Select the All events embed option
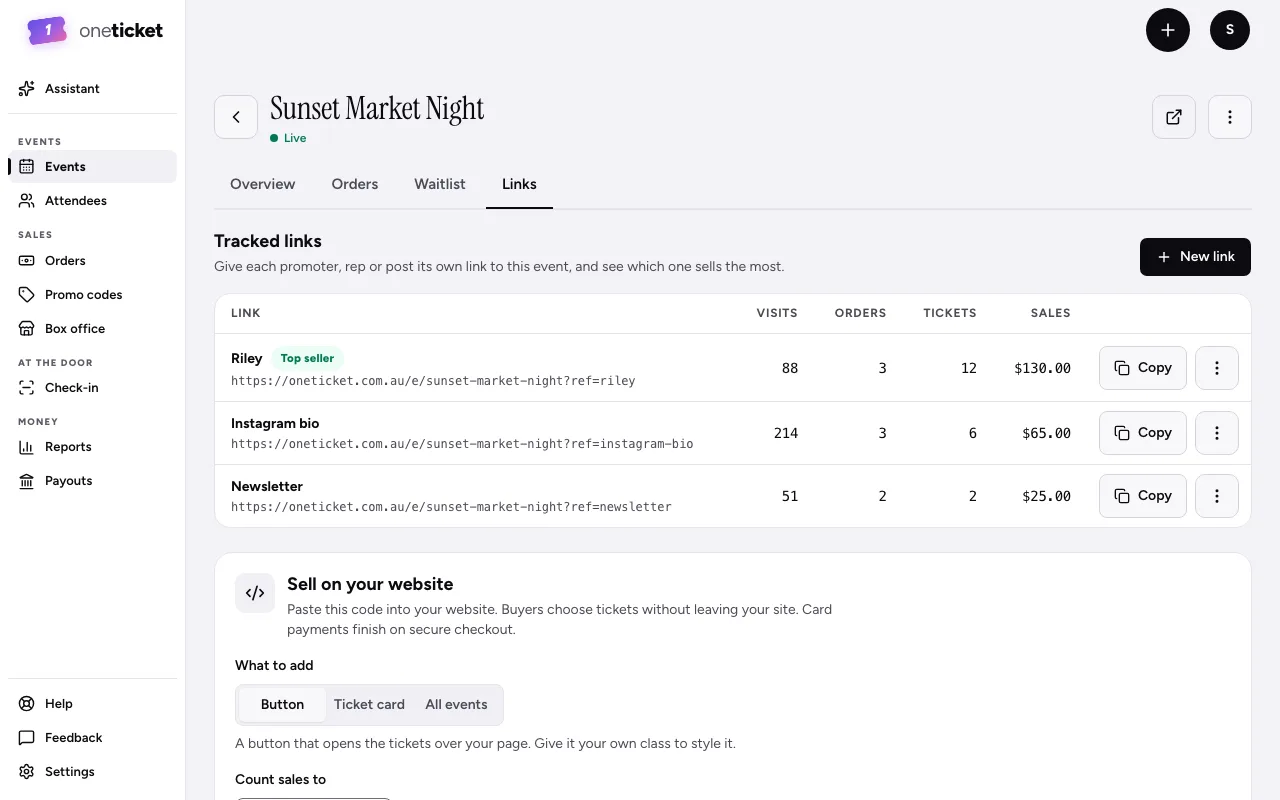Screen dimensions: 1280x800 click(456, 705)
